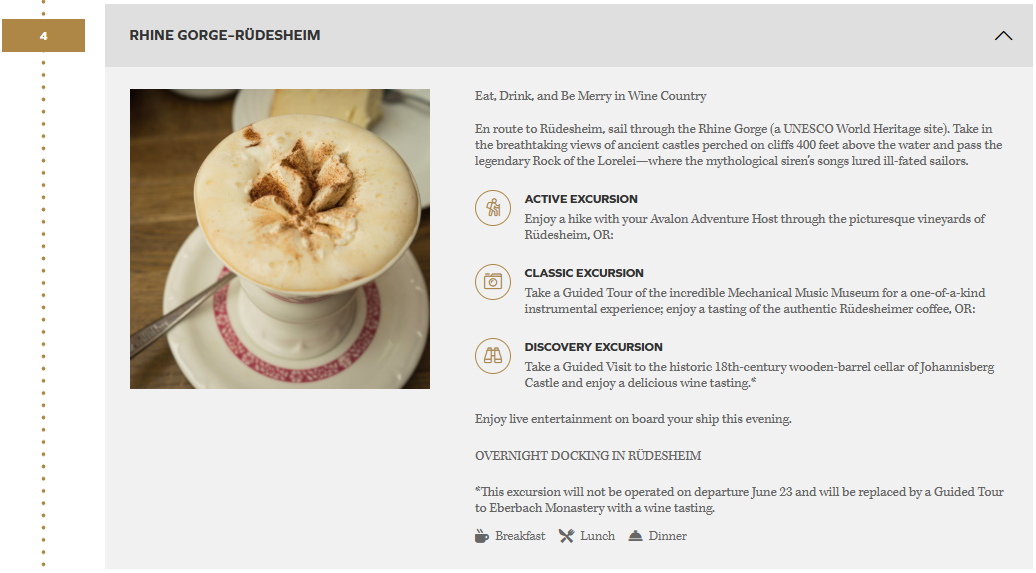Click the dotted itinerary timeline line
Viewport: 1036px width, 573px height.
click(44, 311)
